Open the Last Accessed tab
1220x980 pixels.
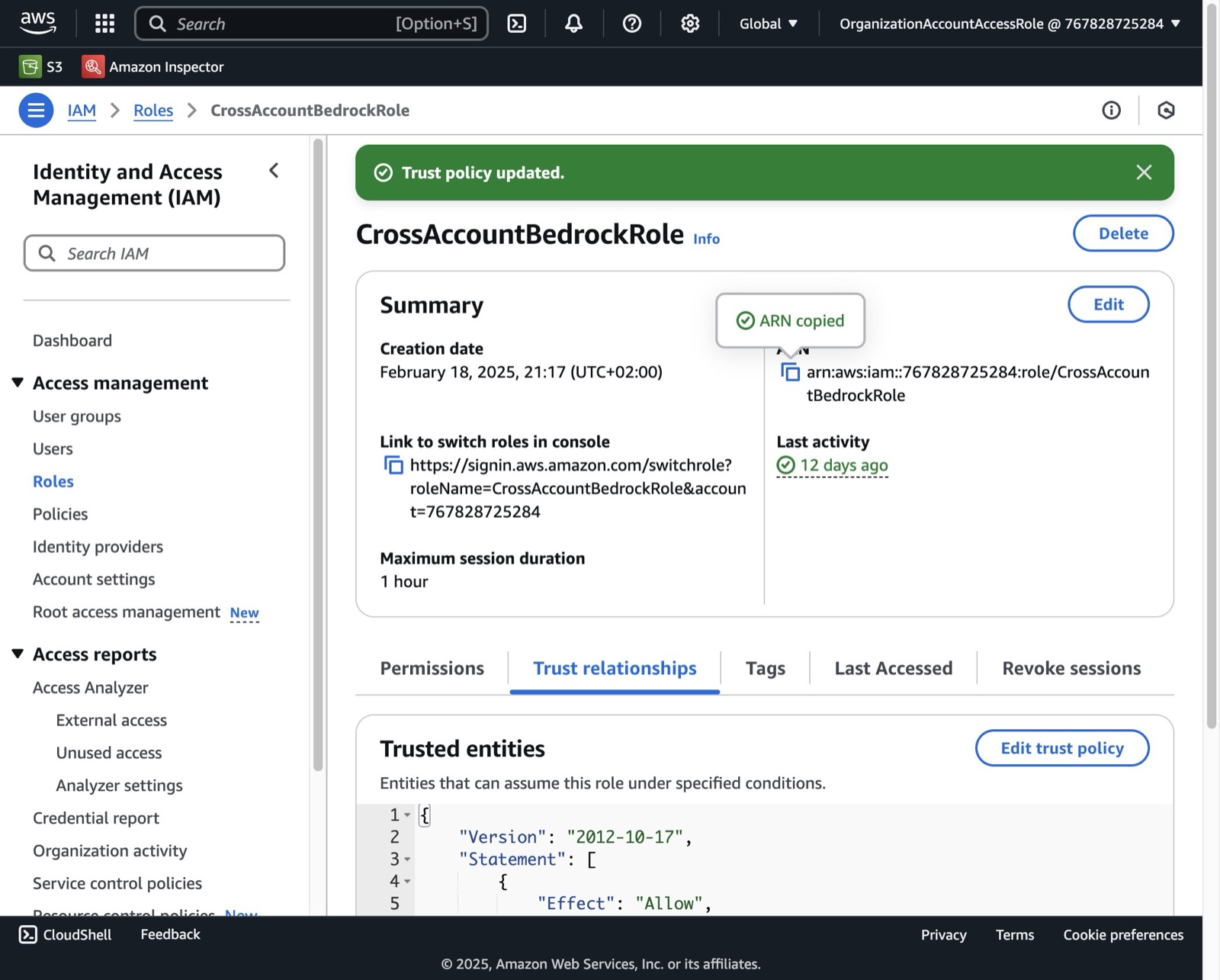893,668
